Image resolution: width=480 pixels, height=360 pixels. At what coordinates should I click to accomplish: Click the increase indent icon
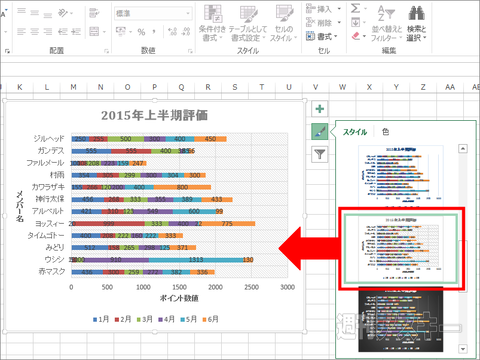coord(76,32)
